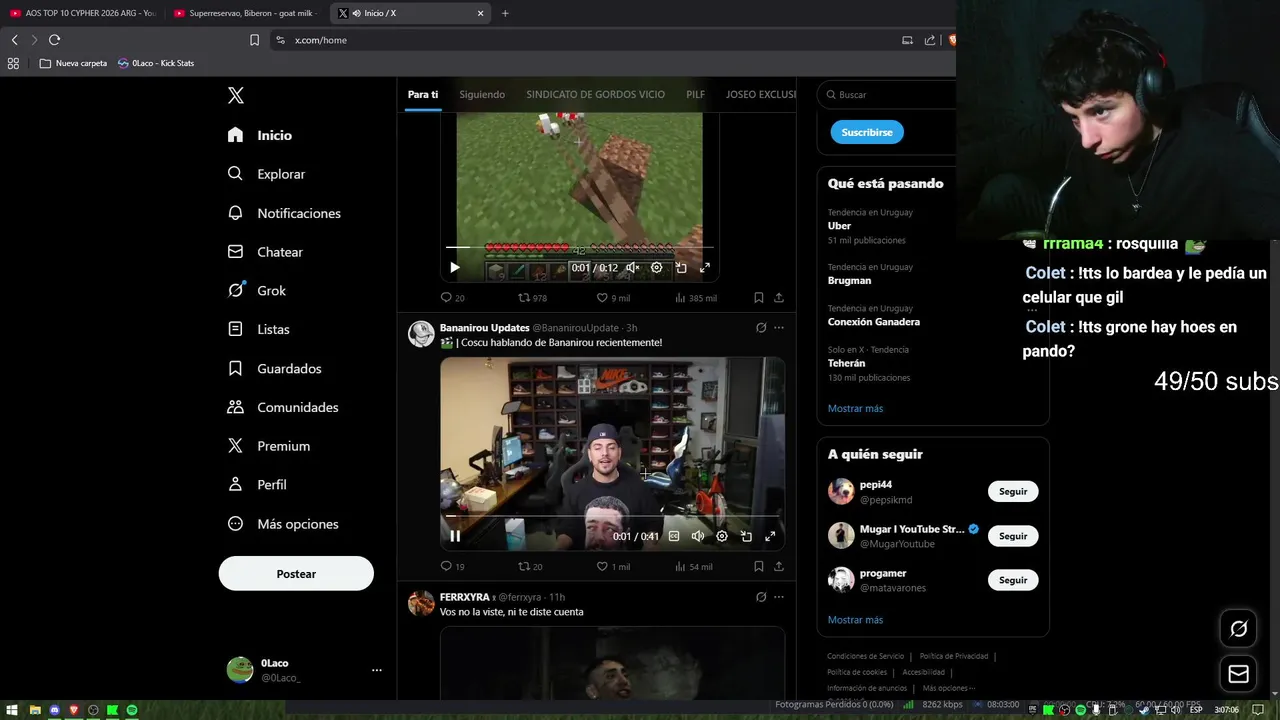
Task: View 385 mil analytics on post
Action: coord(696,298)
